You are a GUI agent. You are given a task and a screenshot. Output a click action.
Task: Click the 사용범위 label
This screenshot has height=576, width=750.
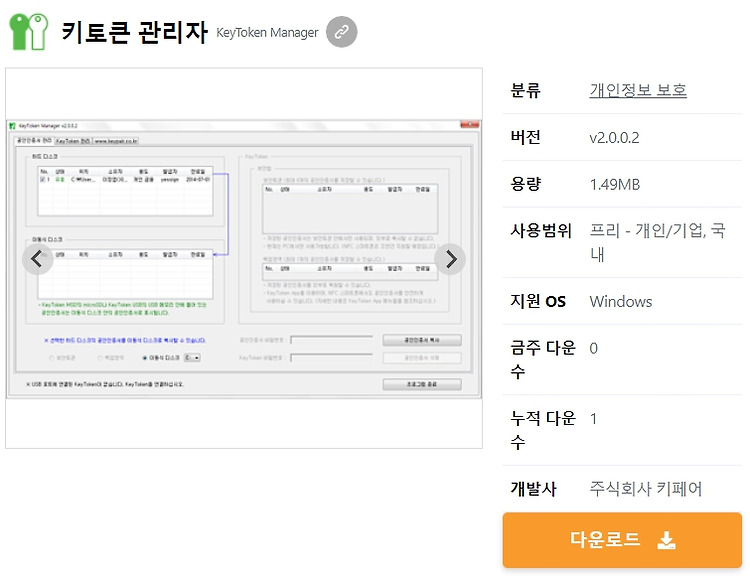[x=540, y=231]
